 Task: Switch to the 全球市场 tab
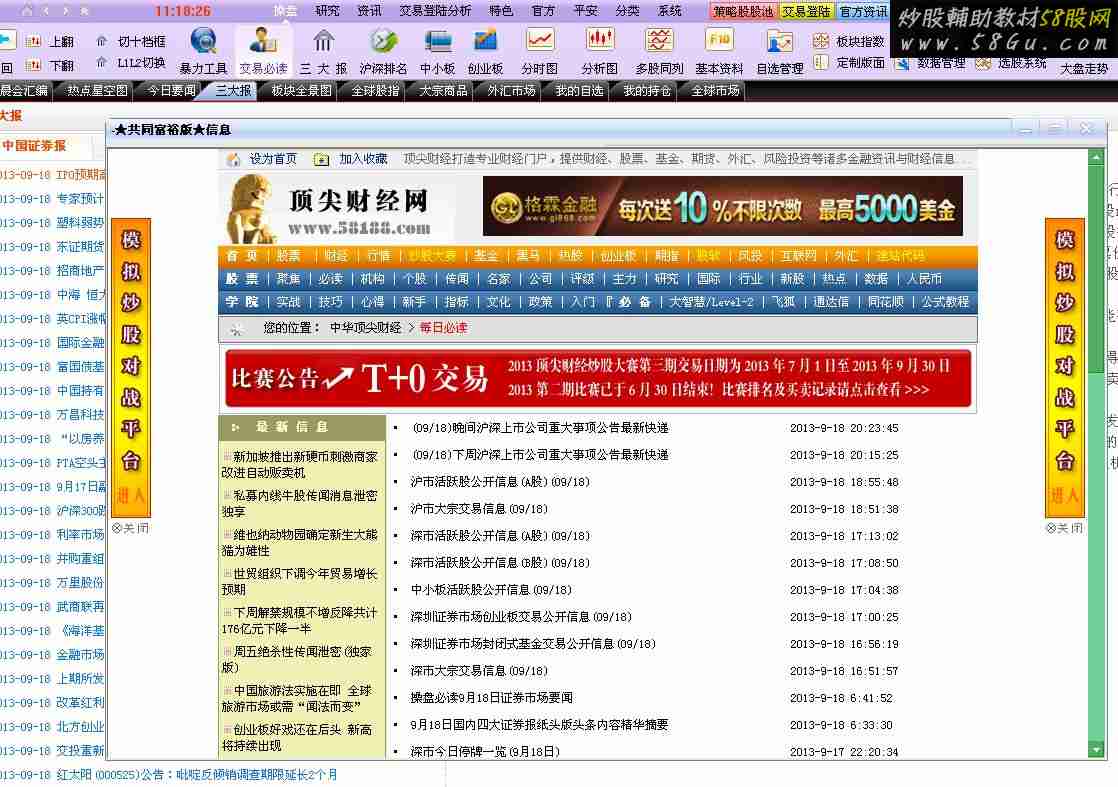715,91
